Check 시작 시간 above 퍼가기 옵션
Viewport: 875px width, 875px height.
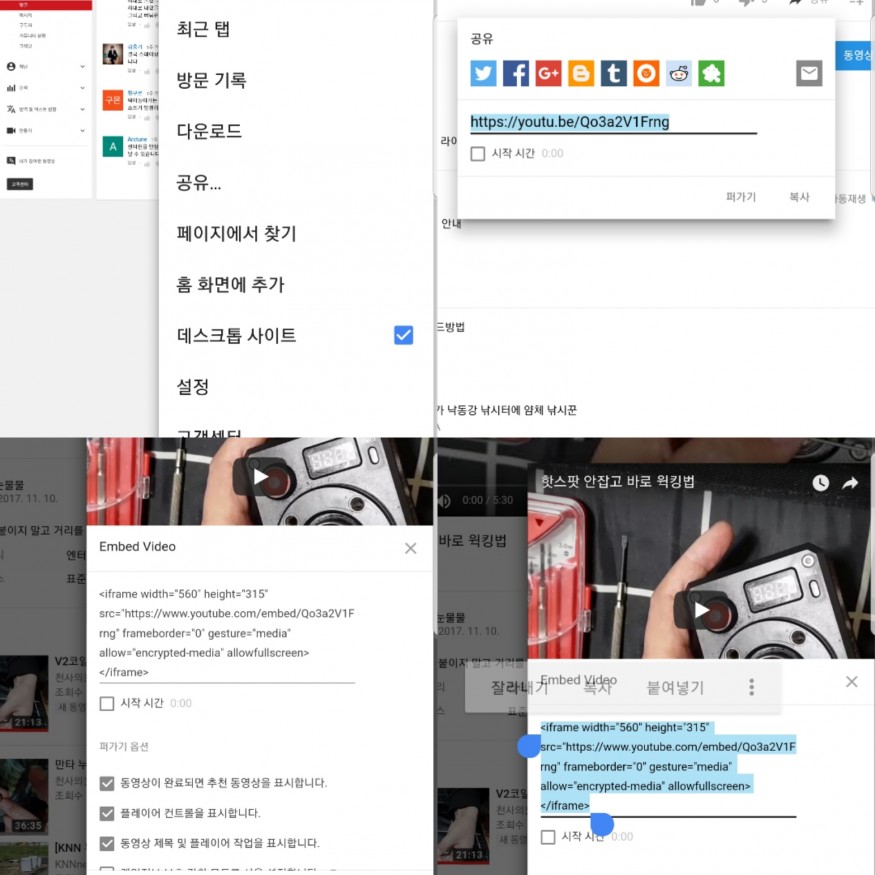[107, 703]
